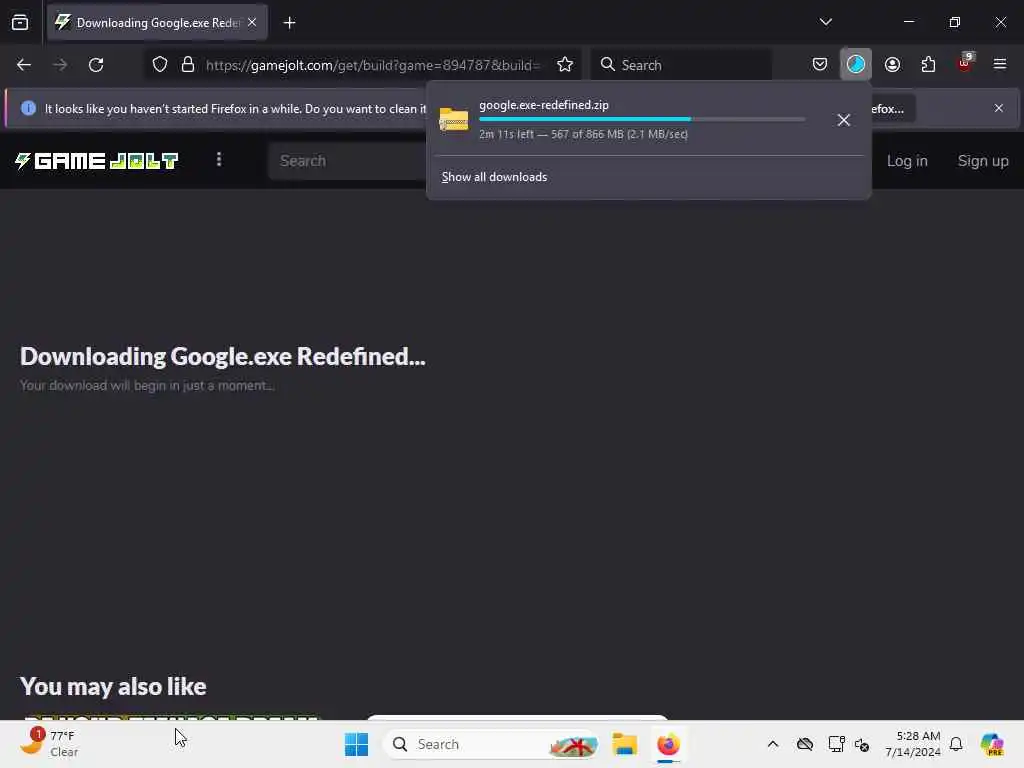Click the gamejolt.com URL address field
This screenshot has height=768, width=1024.
[x=373, y=65]
